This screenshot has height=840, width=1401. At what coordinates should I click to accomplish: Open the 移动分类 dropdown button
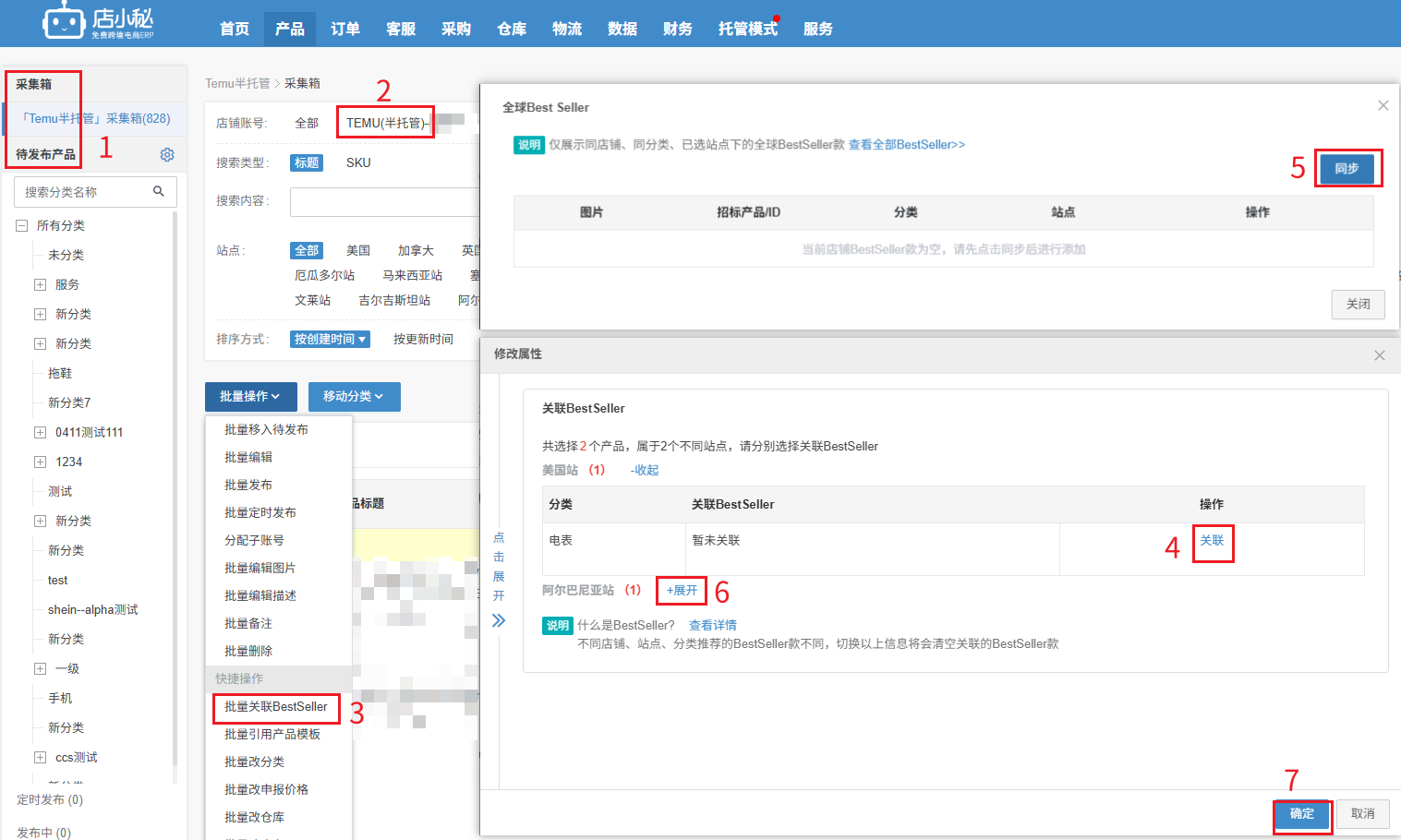(354, 396)
